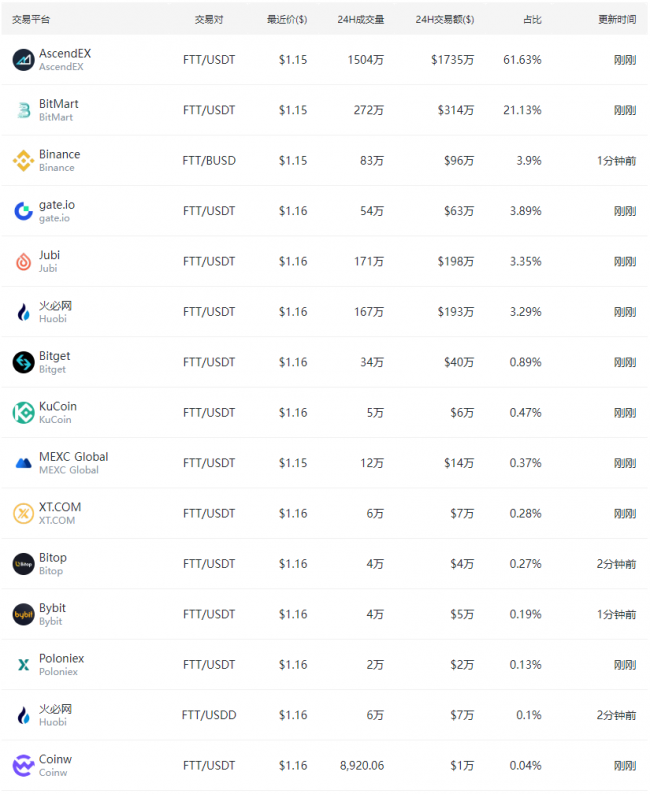Click the Poloniex teal X logo
Screen dimensions: 650x794
pos(23,665)
